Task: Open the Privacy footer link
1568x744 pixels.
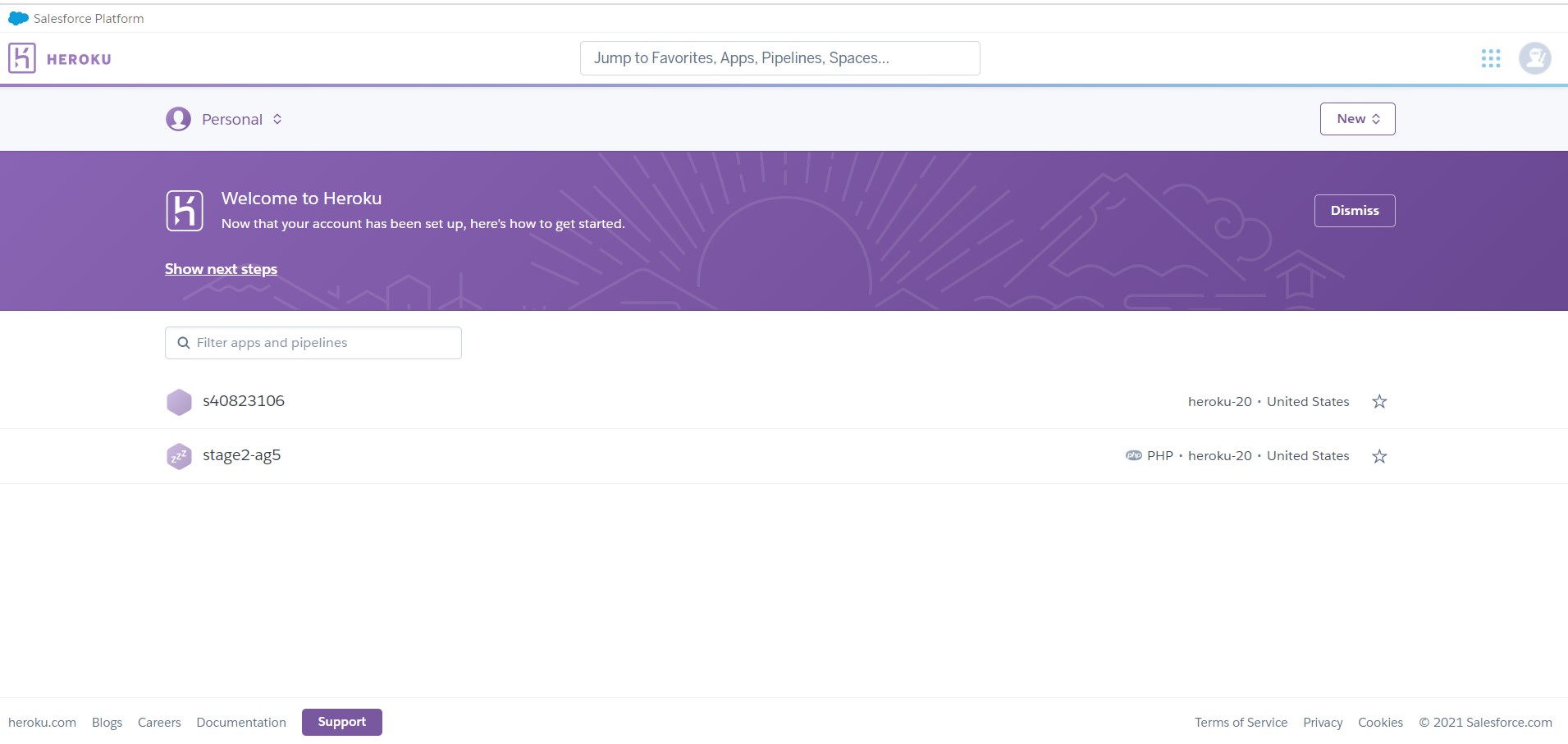Action: 1323,723
